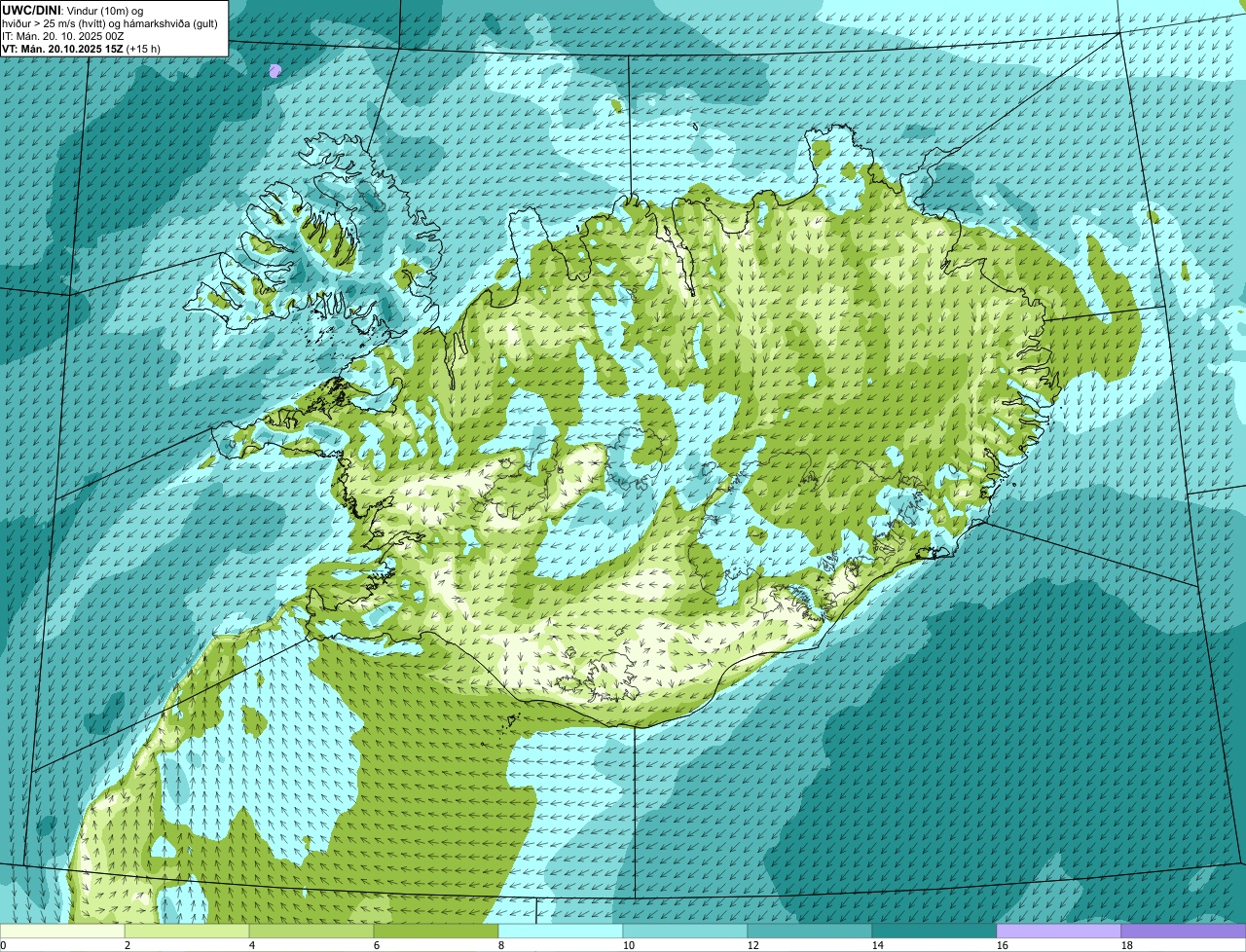Image resolution: width=1246 pixels, height=952 pixels.
Task: Click the light green 2–4 legend swatch
Action: pyautogui.click(x=187, y=932)
